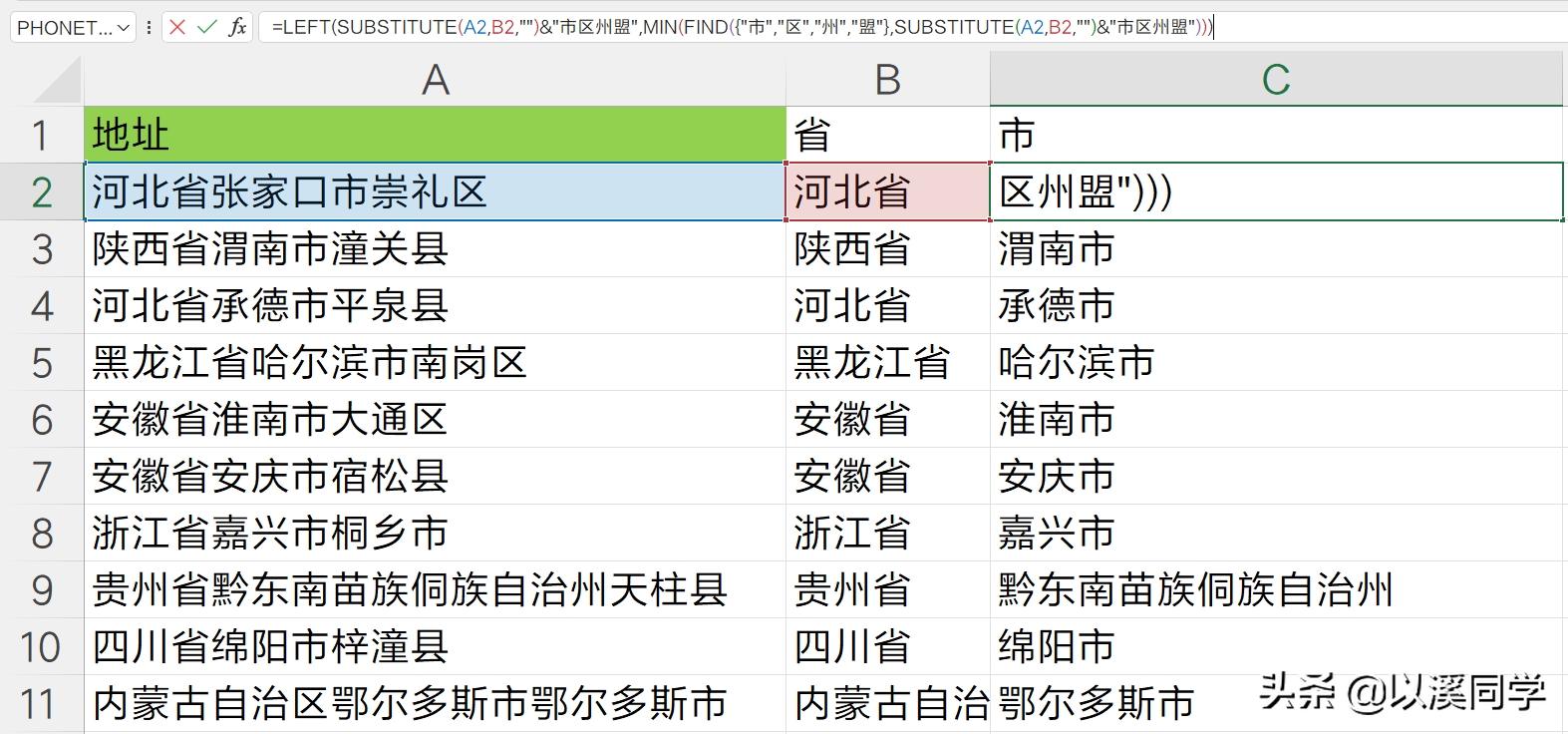The image size is (1568, 734).
Task: Click cell 黑龙江省 in column B
Action: click(888, 362)
